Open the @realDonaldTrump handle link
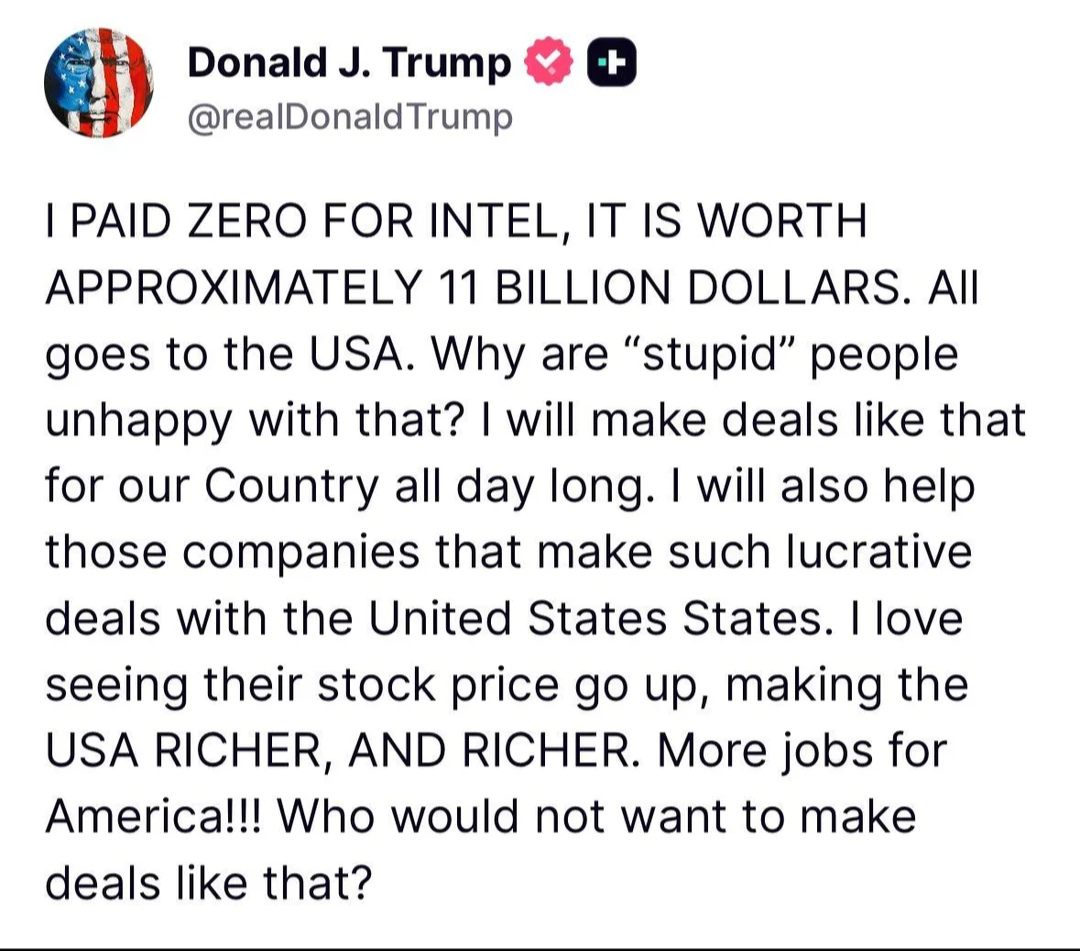 coord(350,117)
